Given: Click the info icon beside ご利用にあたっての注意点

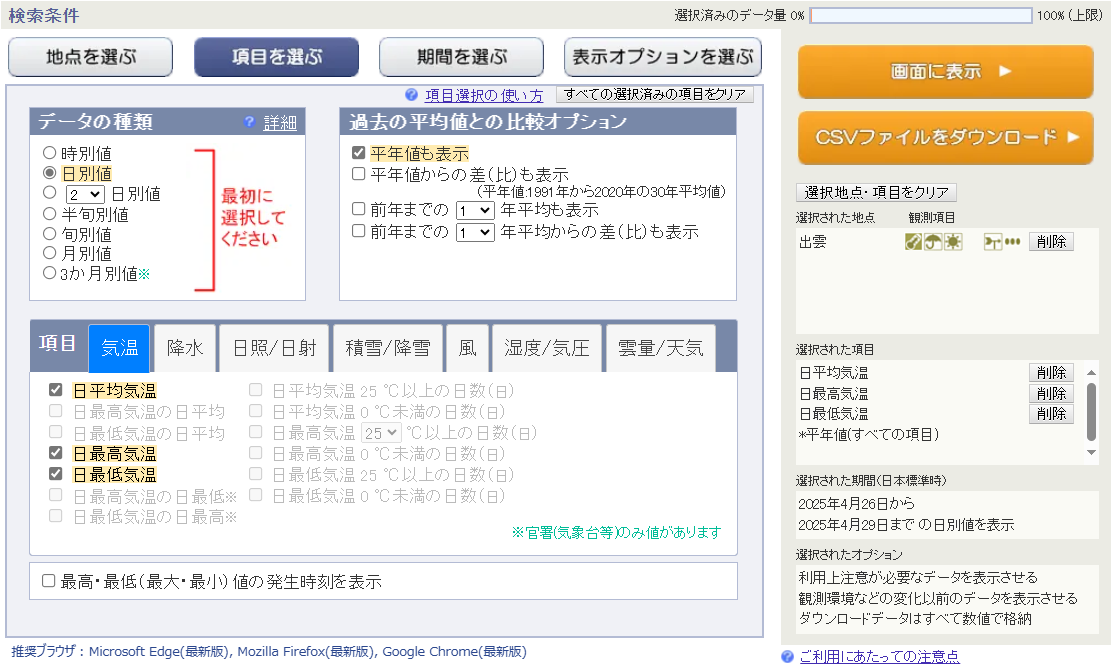Looking at the screenshot, I should tap(788, 656).
